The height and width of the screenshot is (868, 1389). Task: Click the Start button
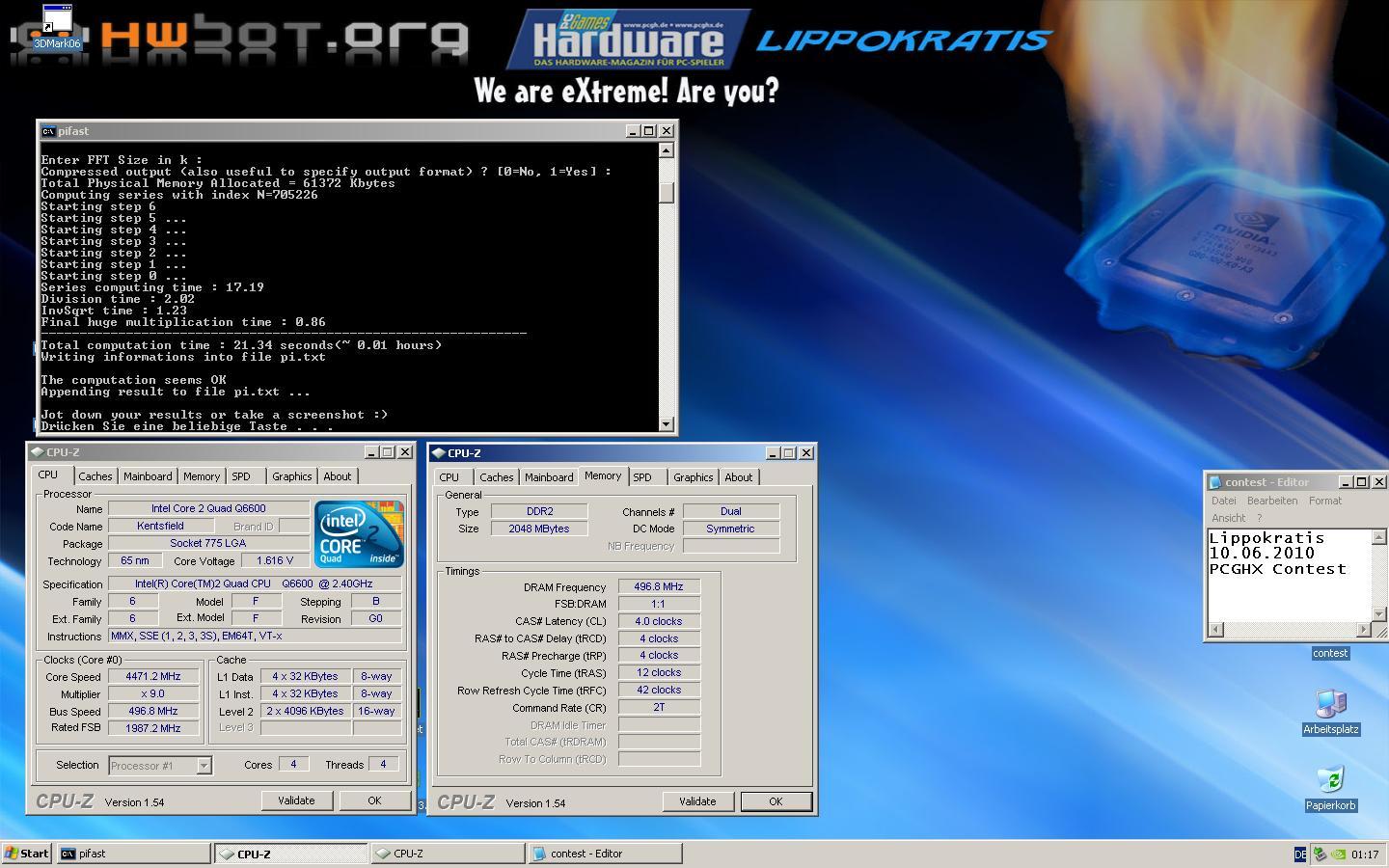click(x=27, y=854)
